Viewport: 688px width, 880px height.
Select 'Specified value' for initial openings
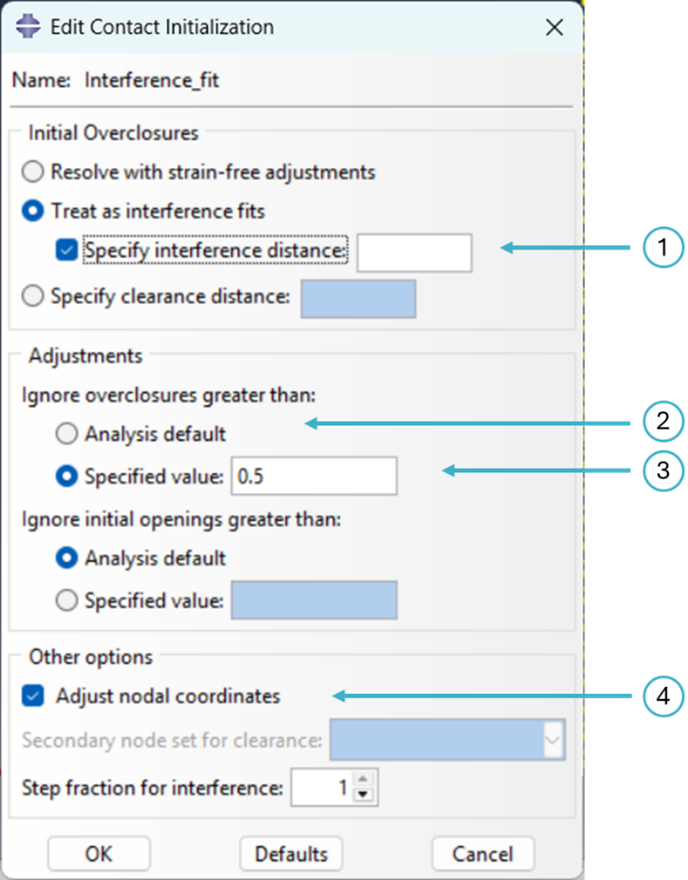pos(66,600)
